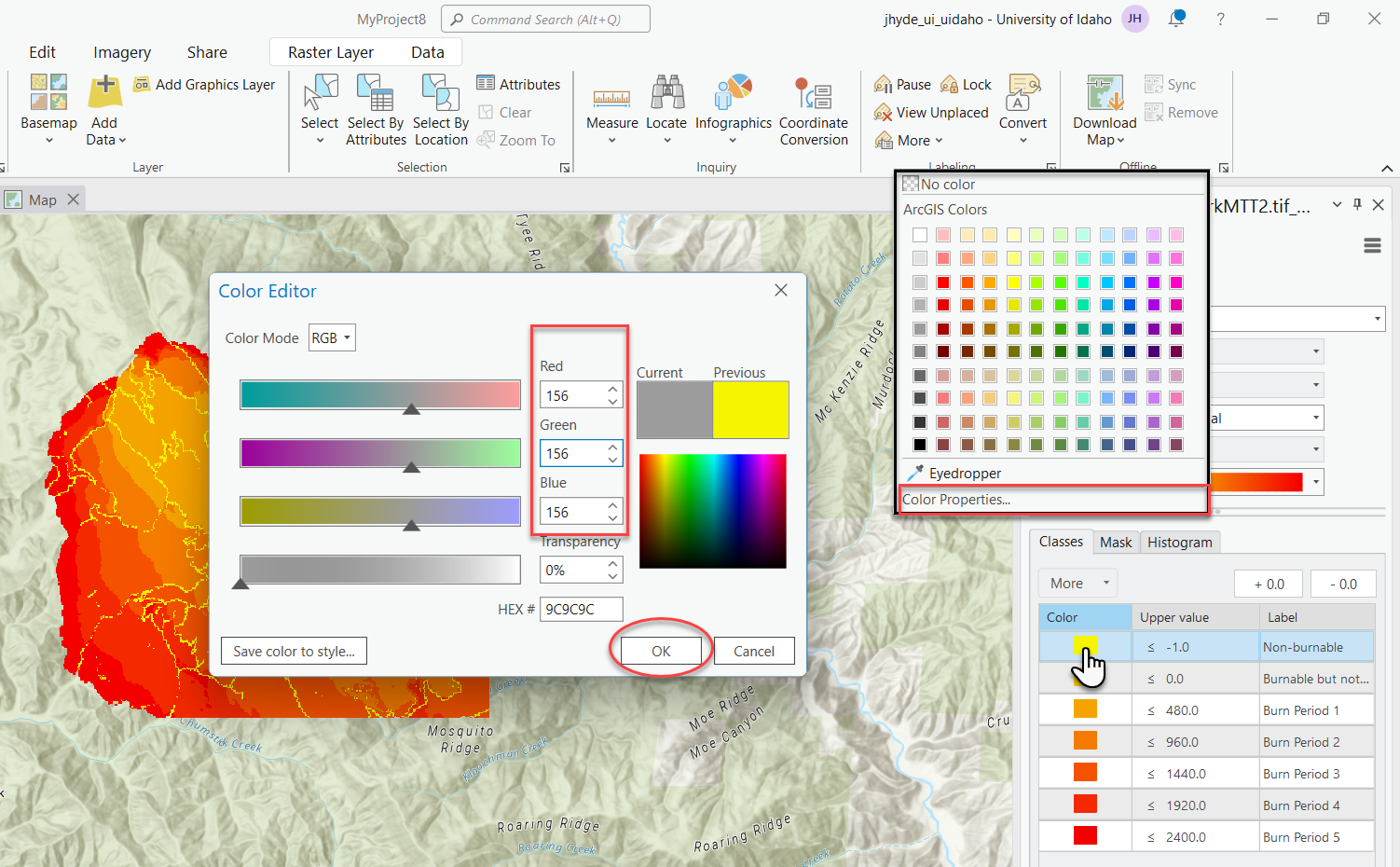Open the notifications bell

[x=1177, y=19]
